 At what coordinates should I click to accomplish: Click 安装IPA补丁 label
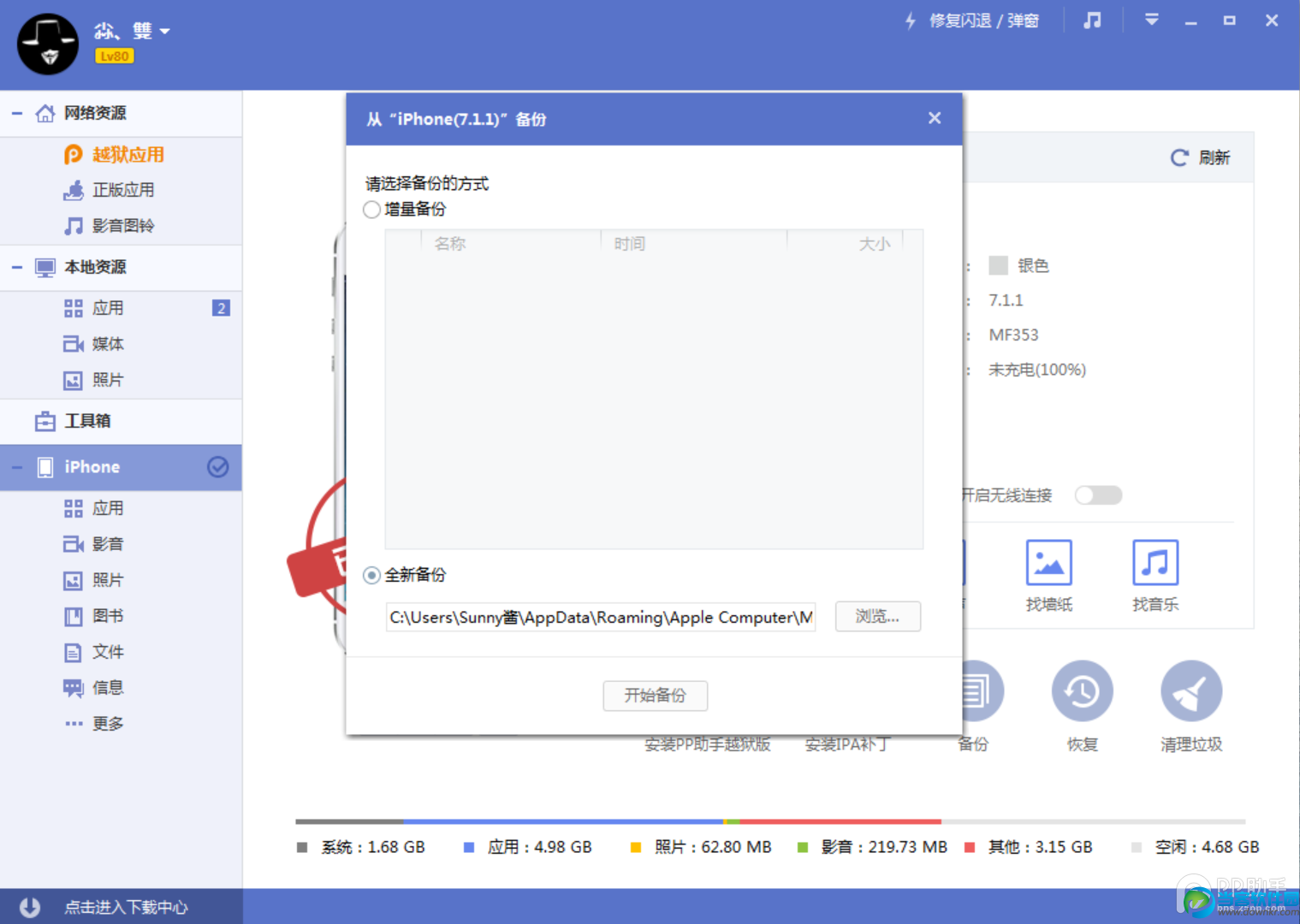848,744
